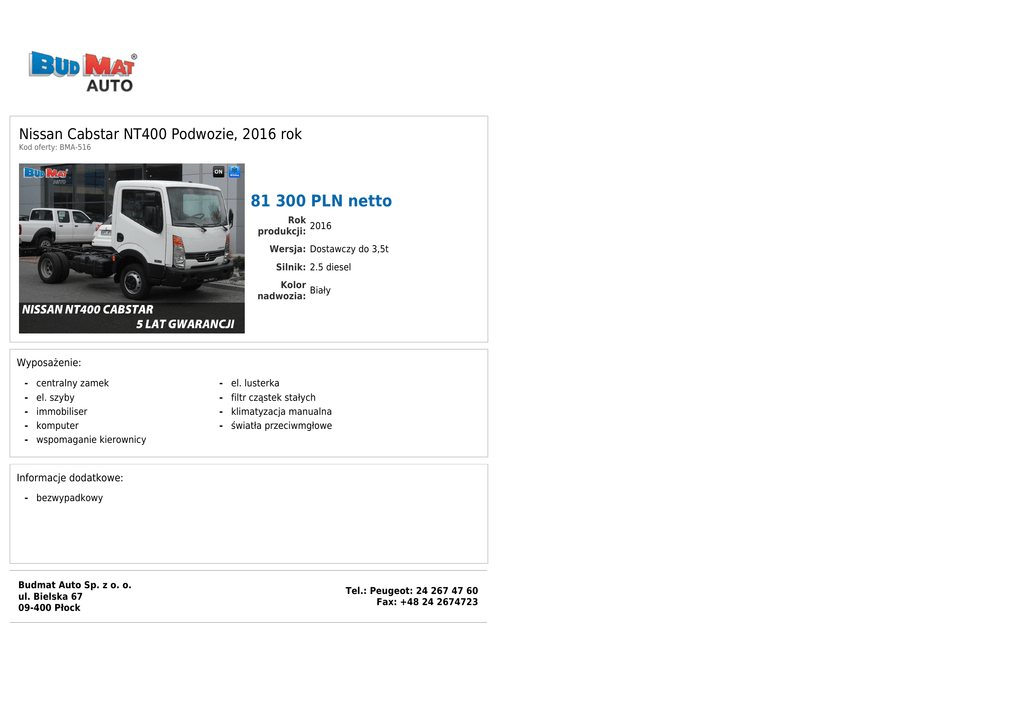This screenshot has width=1024, height=724.
Task: Click the 'bezwypadkowy' additional info item
Action: click(x=69, y=498)
